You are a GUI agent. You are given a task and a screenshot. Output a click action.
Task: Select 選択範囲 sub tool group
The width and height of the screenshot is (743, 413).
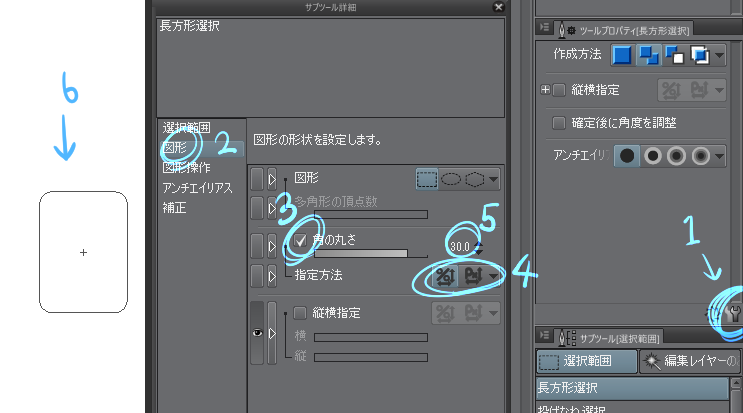pyautogui.click(x=587, y=361)
